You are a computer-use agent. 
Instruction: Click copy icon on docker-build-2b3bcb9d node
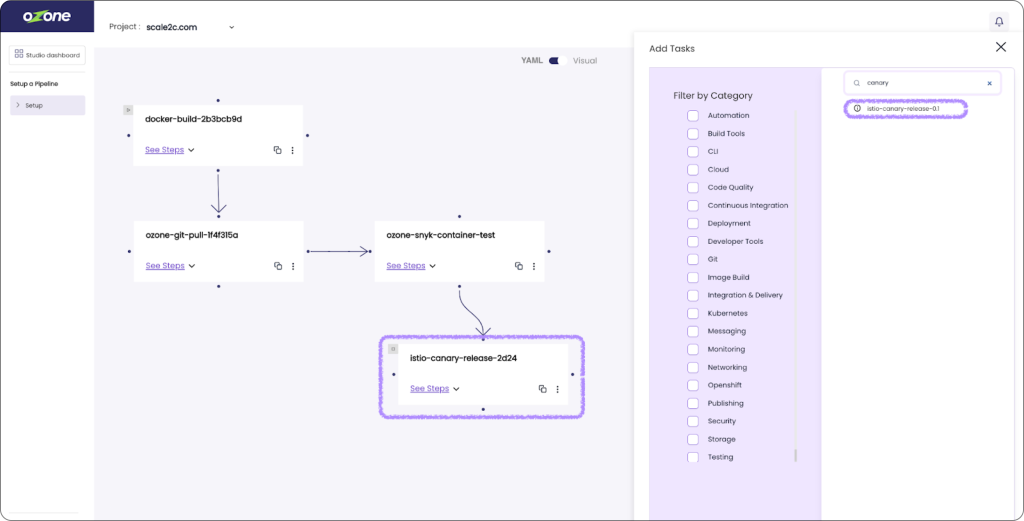277,150
